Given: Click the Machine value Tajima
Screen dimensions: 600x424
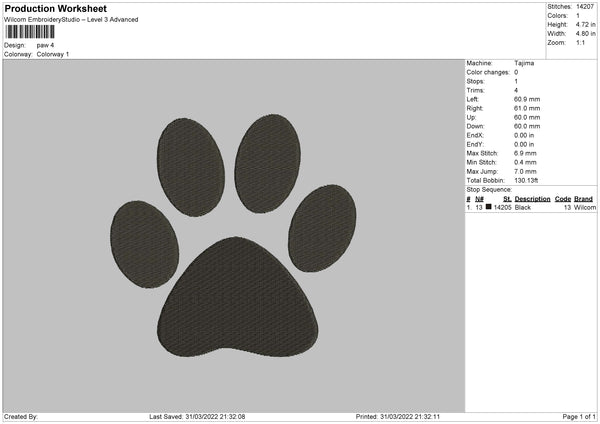Looking at the screenshot, I should pyautogui.click(x=523, y=62).
